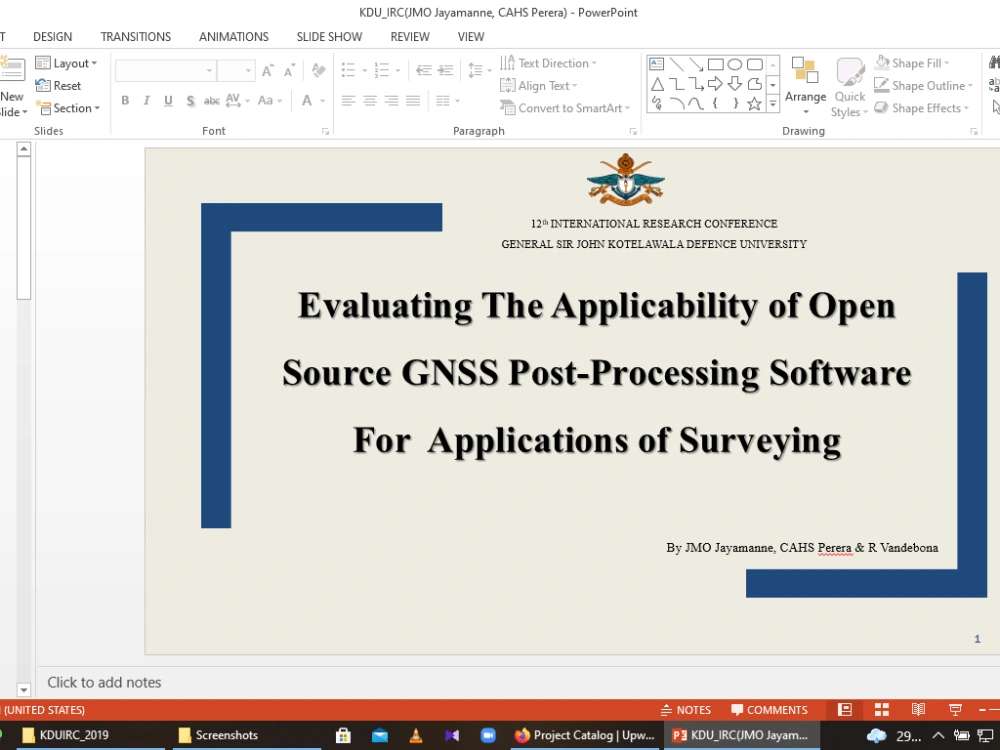Select the Arrow line shape
Screen dimensions: 1000x750
[x=696, y=64]
